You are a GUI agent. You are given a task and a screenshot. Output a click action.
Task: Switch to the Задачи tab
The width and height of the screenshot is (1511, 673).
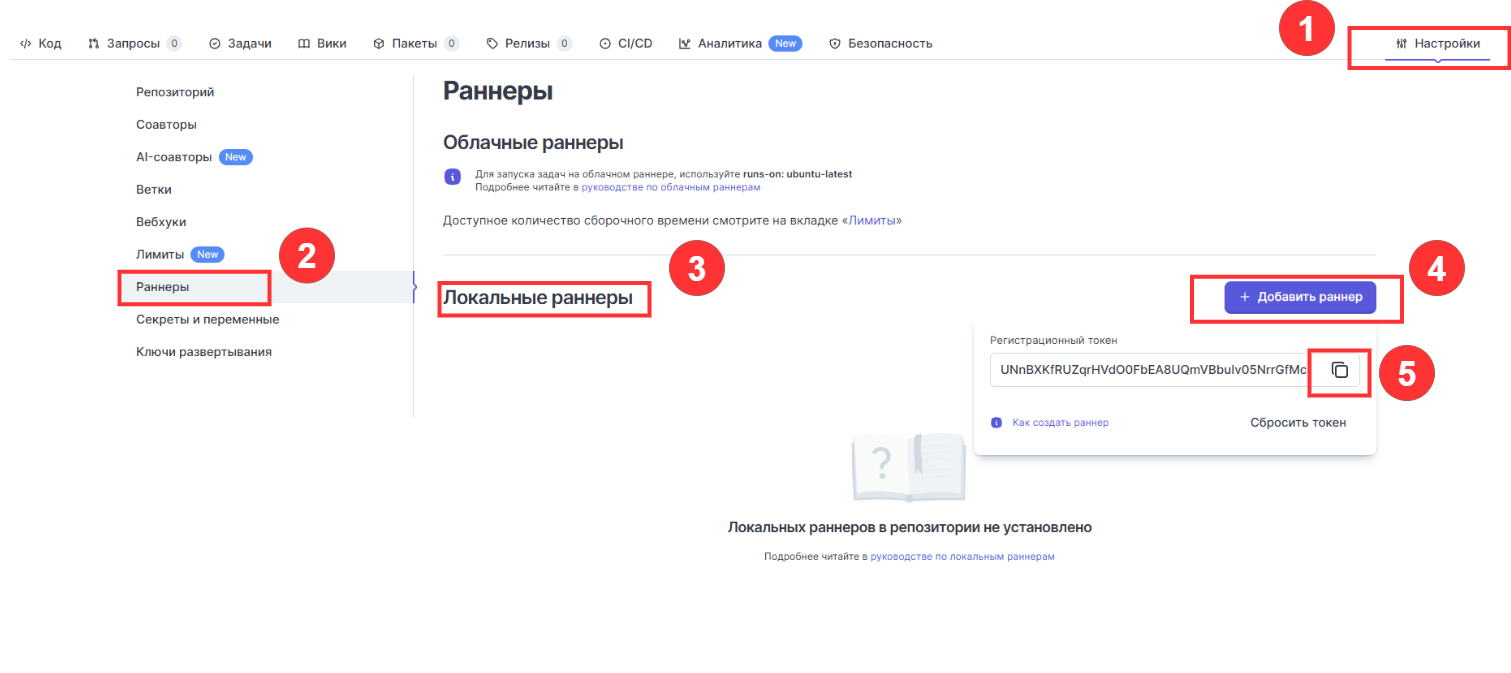(x=240, y=44)
